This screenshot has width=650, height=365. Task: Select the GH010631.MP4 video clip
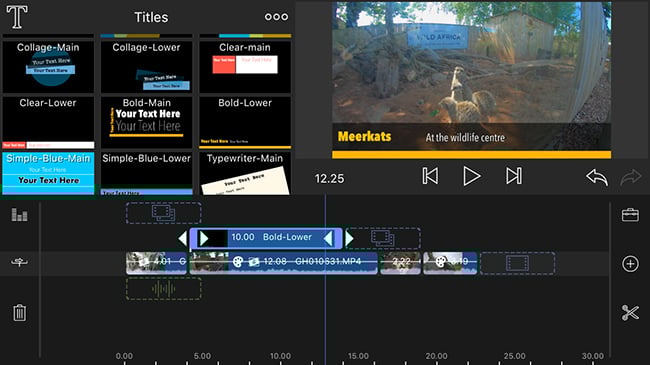click(284, 263)
